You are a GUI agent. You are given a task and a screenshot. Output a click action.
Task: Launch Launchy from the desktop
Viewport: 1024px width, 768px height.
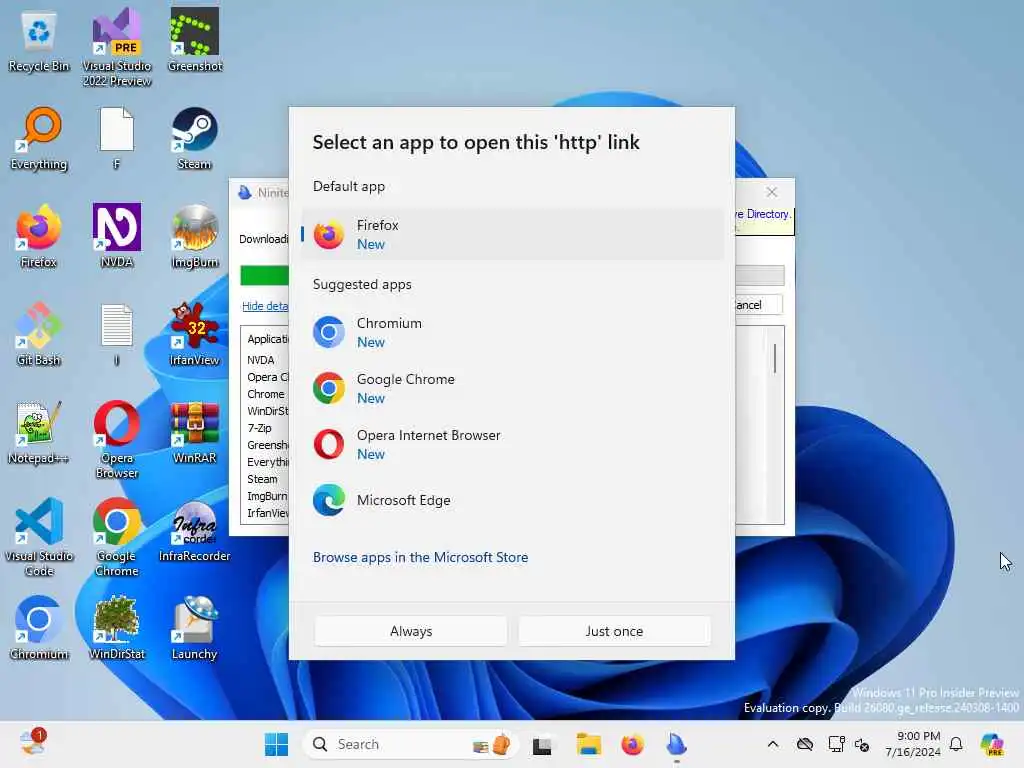(x=195, y=628)
